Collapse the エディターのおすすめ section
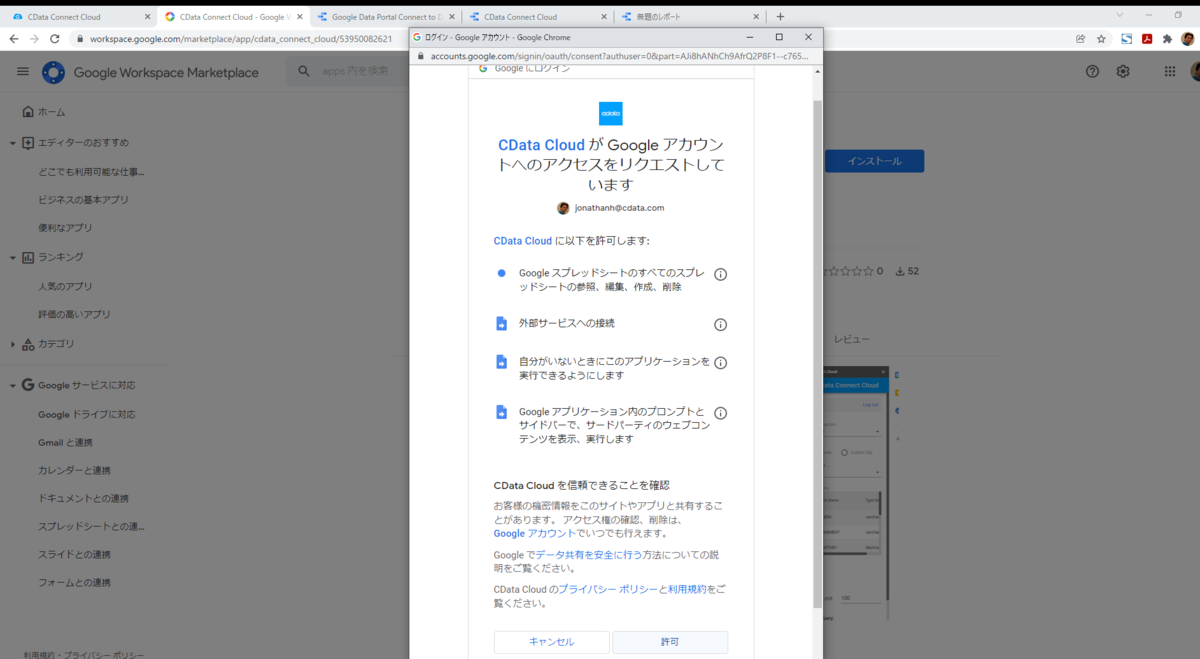 13,143
